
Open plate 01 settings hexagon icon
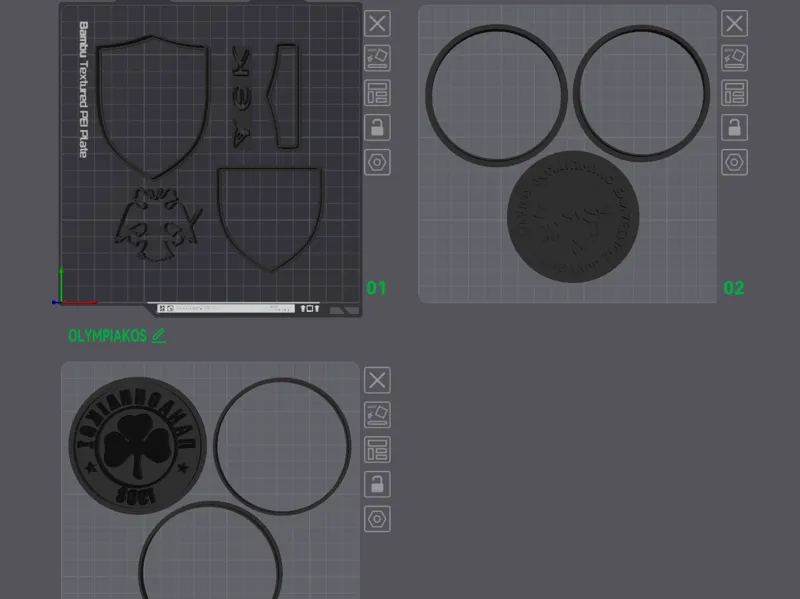(x=377, y=162)
